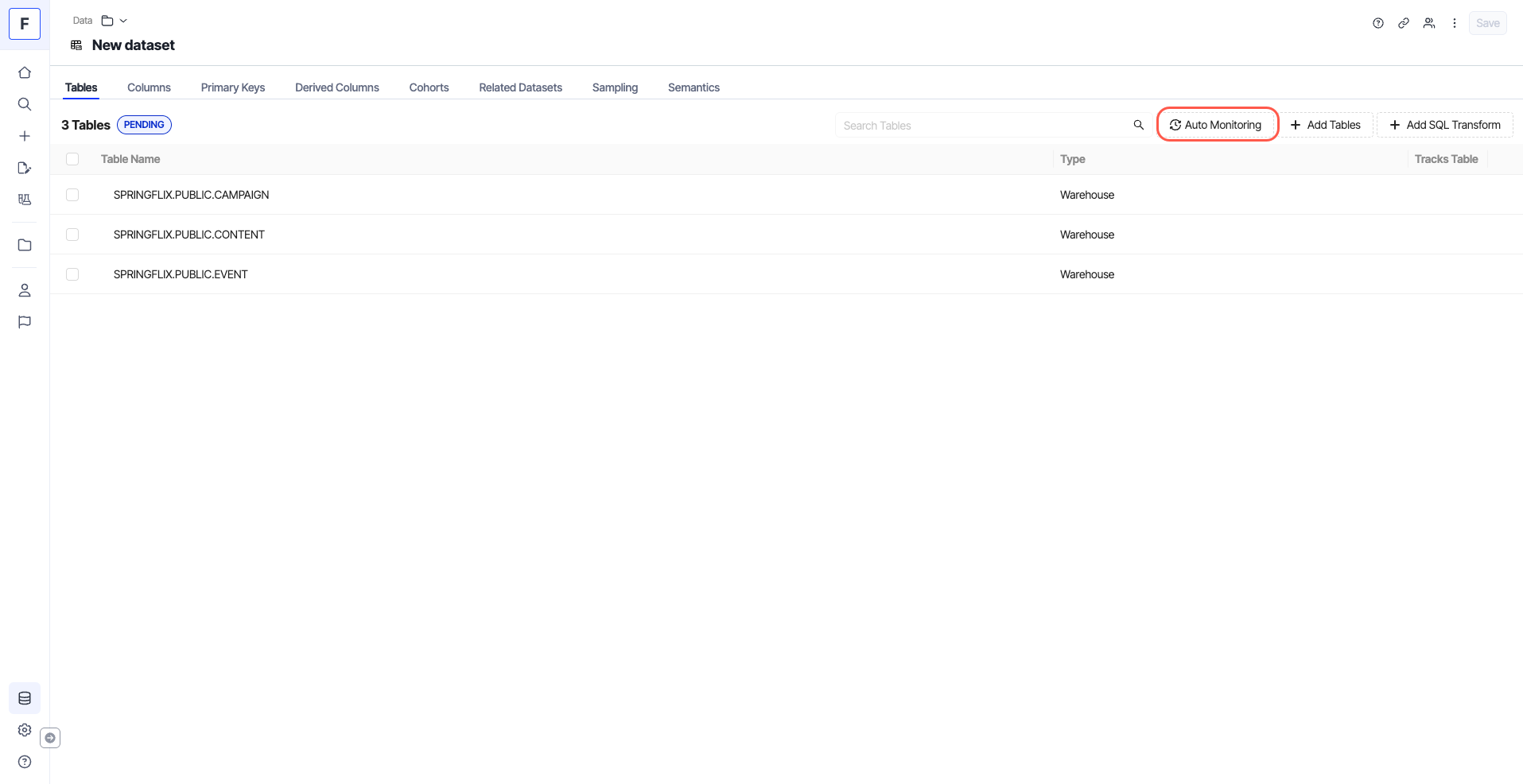Open the Primary Keys tab
Viewport: 1523px width, 784px height.
click(232, 87)
